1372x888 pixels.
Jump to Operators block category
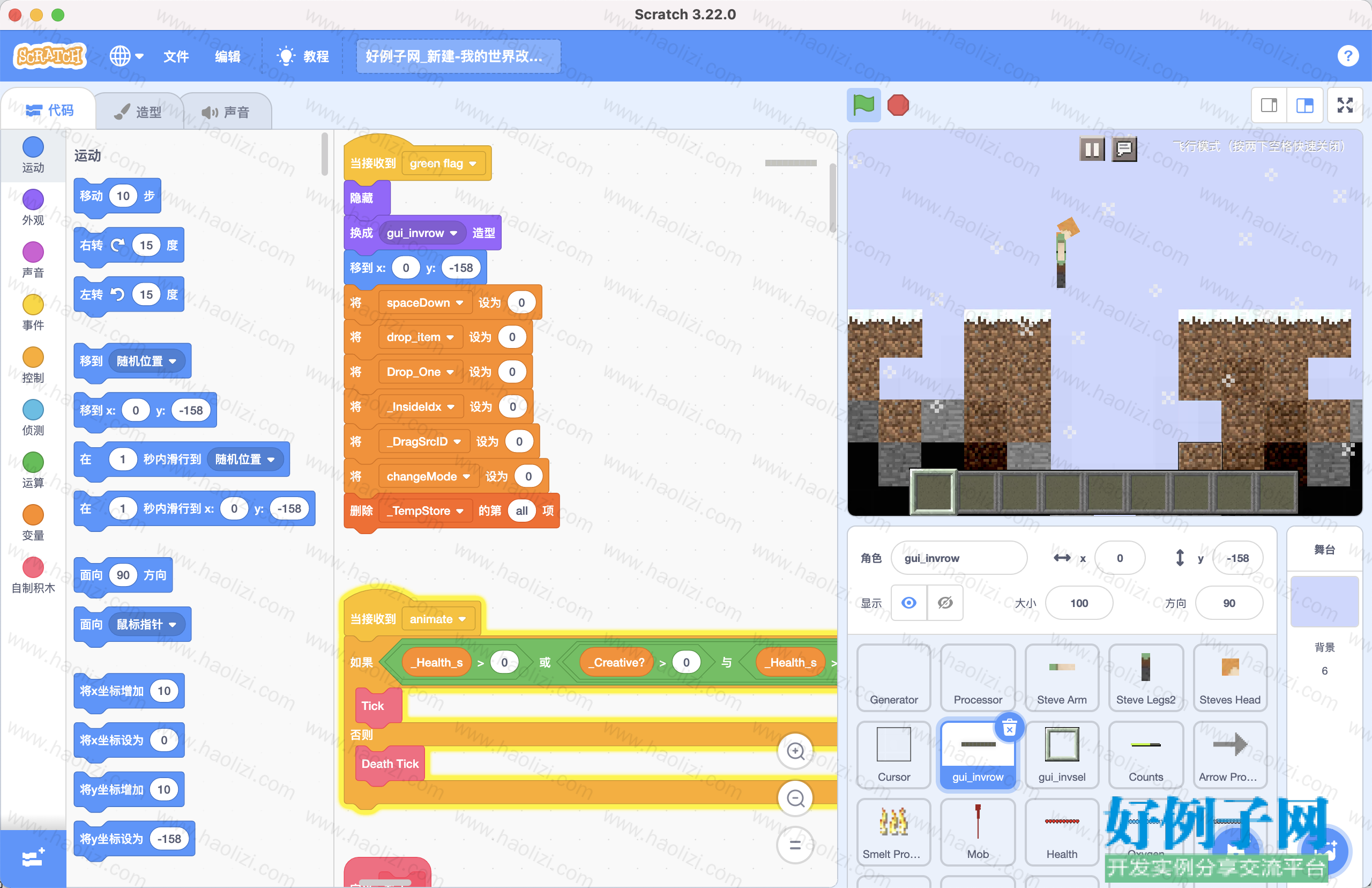[x=33, y=470]
